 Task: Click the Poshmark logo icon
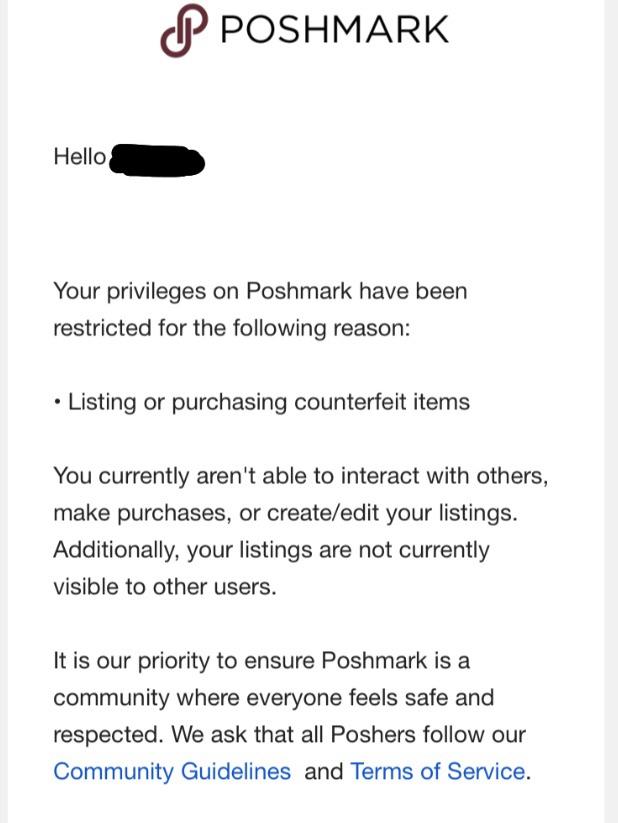184,30
